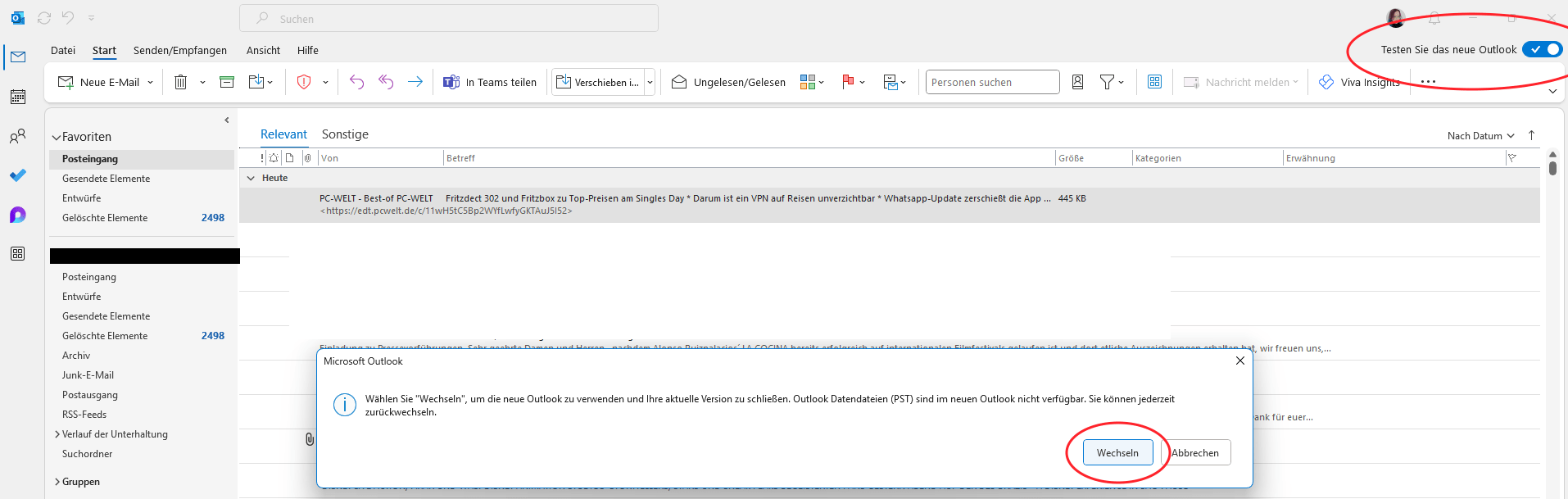
Task: Expand the Verlauf der Unterhaltung folder
Action: 57,434
